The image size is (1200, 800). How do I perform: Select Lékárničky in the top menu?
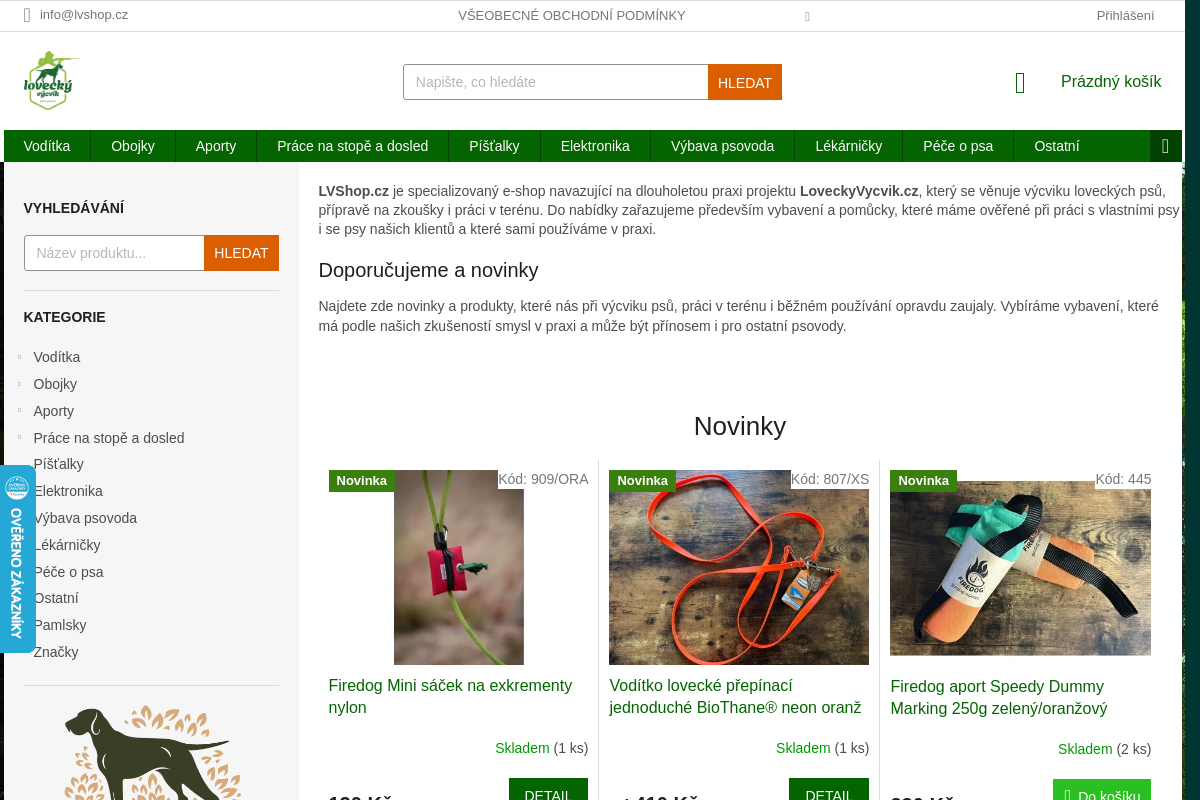849,146
